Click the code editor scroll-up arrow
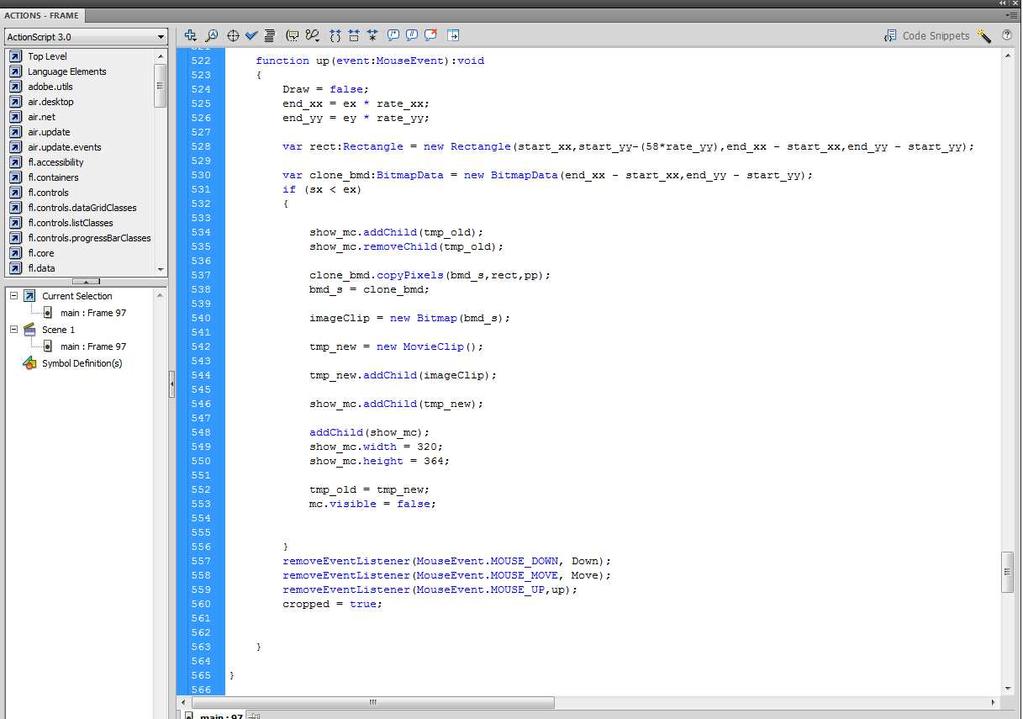 pyautogui.click(x=1007, y=54)
